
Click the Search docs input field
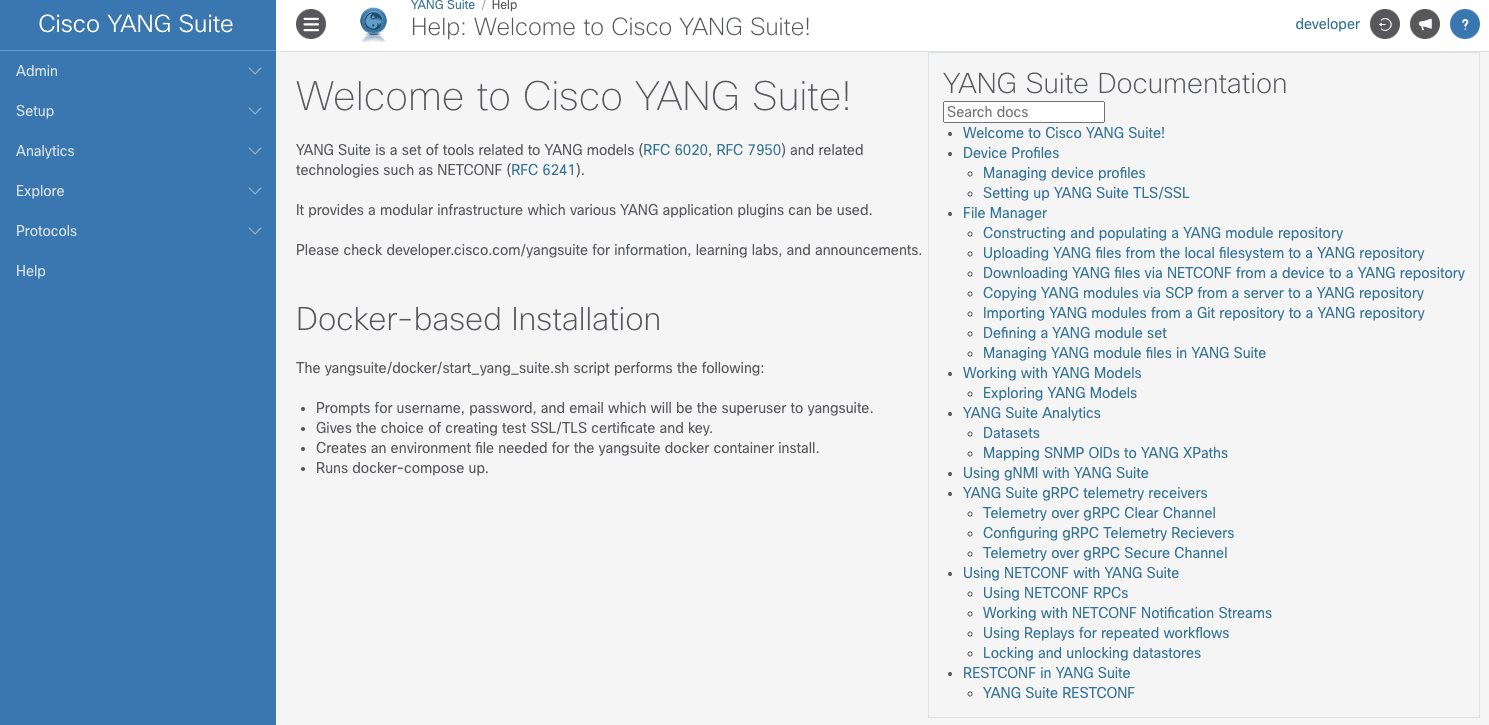1023,112
